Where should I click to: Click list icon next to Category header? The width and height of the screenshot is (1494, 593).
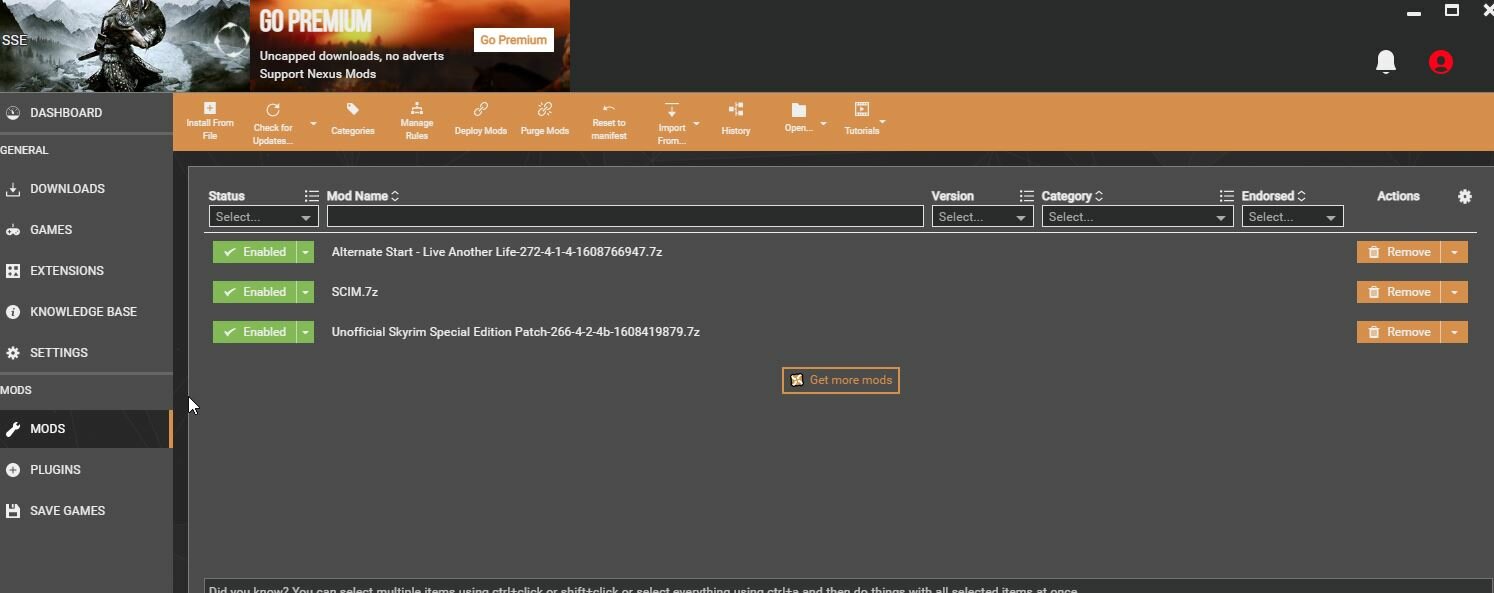pos(1226,196)
